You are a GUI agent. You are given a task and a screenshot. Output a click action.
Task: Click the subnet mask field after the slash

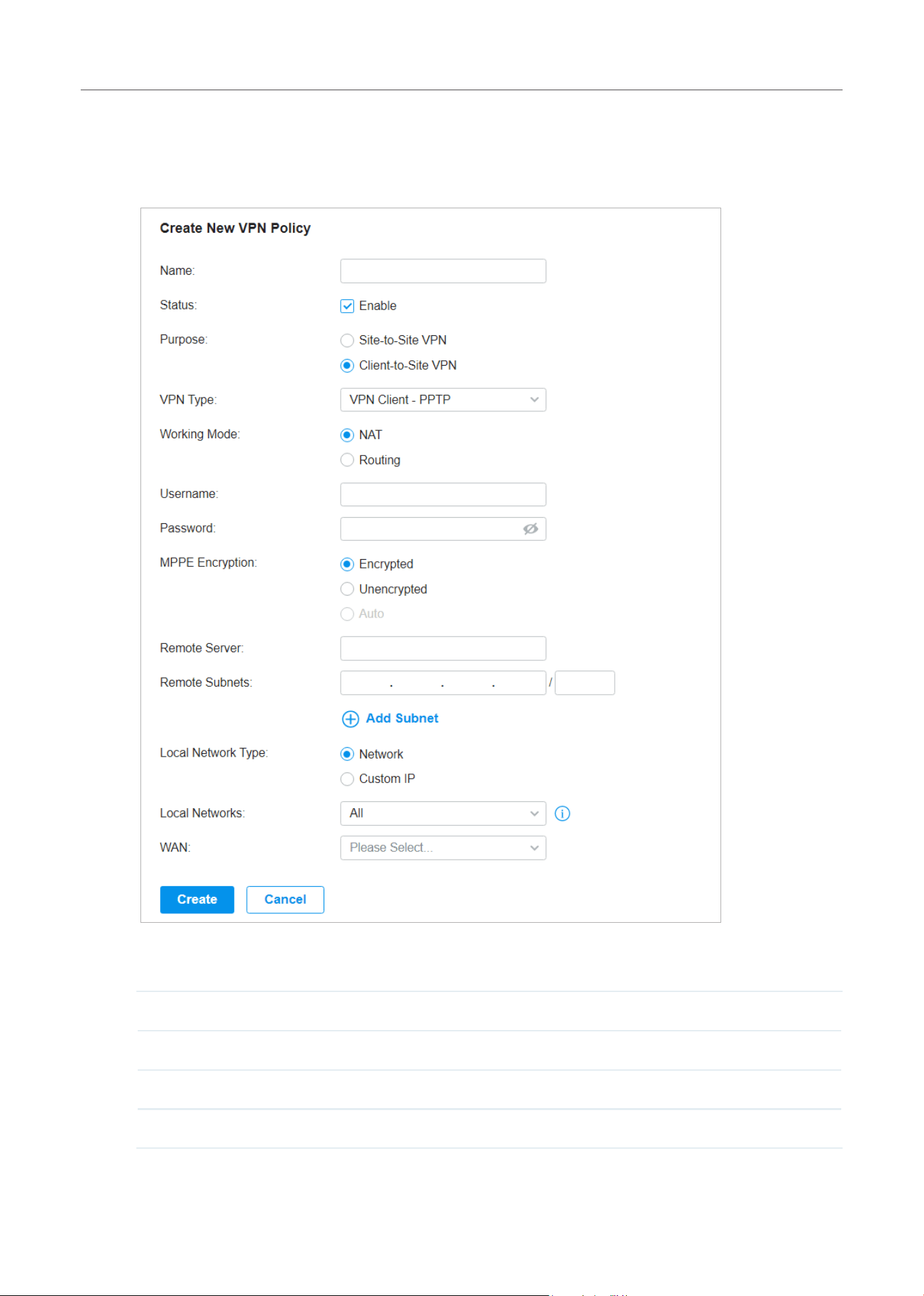[x=585, y=683]
